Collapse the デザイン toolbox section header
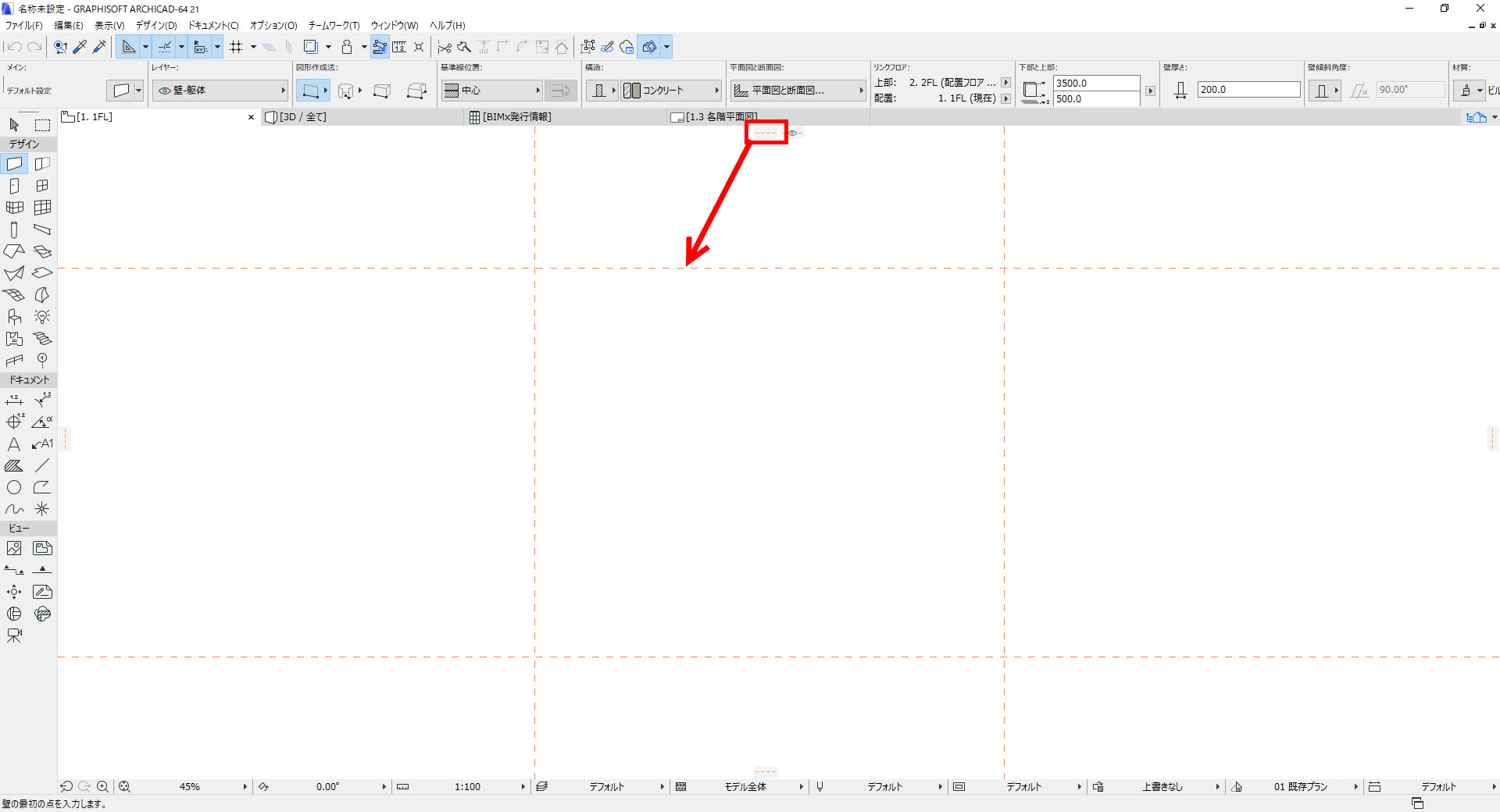1500x812 pixels. coord(29,144)
